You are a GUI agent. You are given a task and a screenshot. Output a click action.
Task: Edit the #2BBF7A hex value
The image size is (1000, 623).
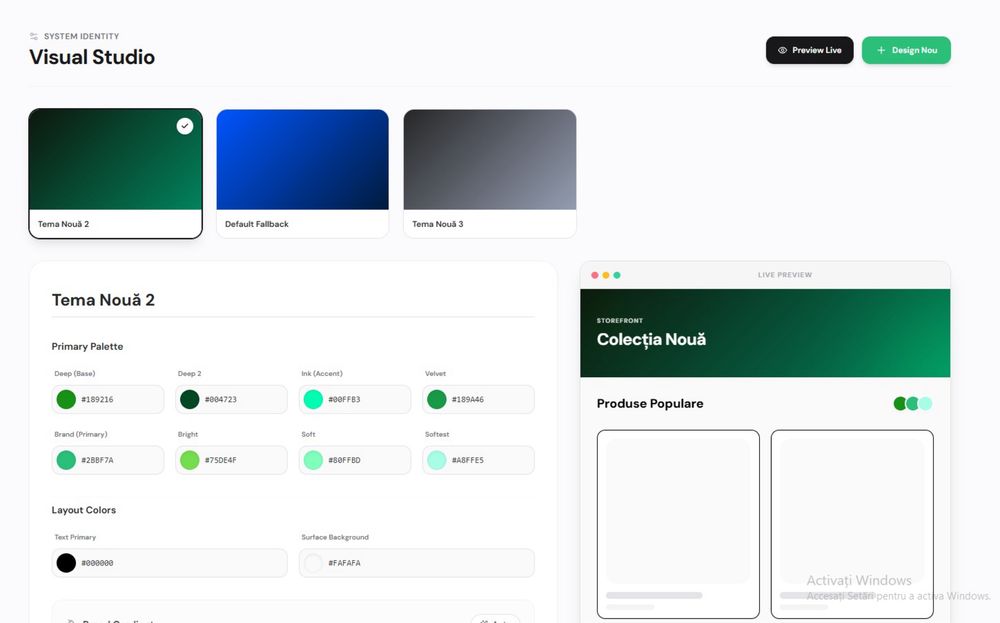[x=97, y=460]
